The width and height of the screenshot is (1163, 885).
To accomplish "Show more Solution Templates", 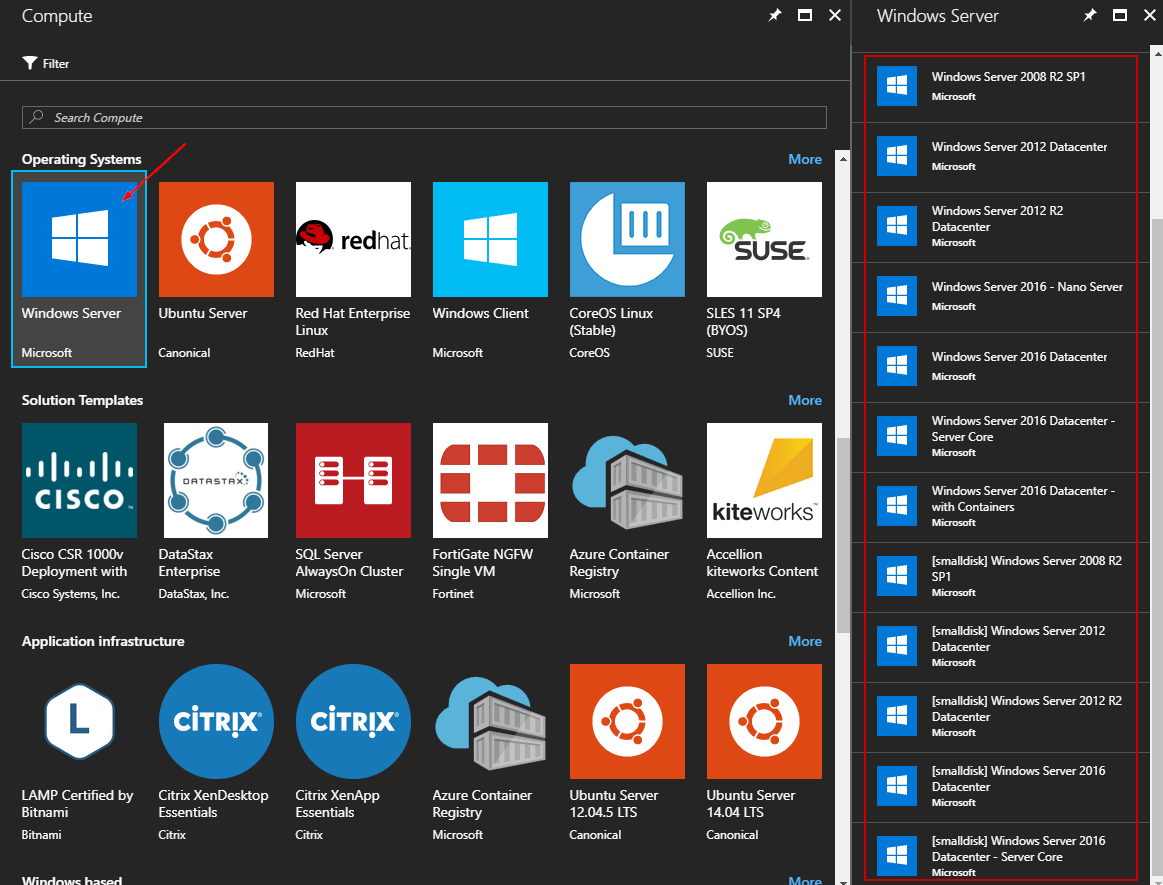I will pos(805,401).
